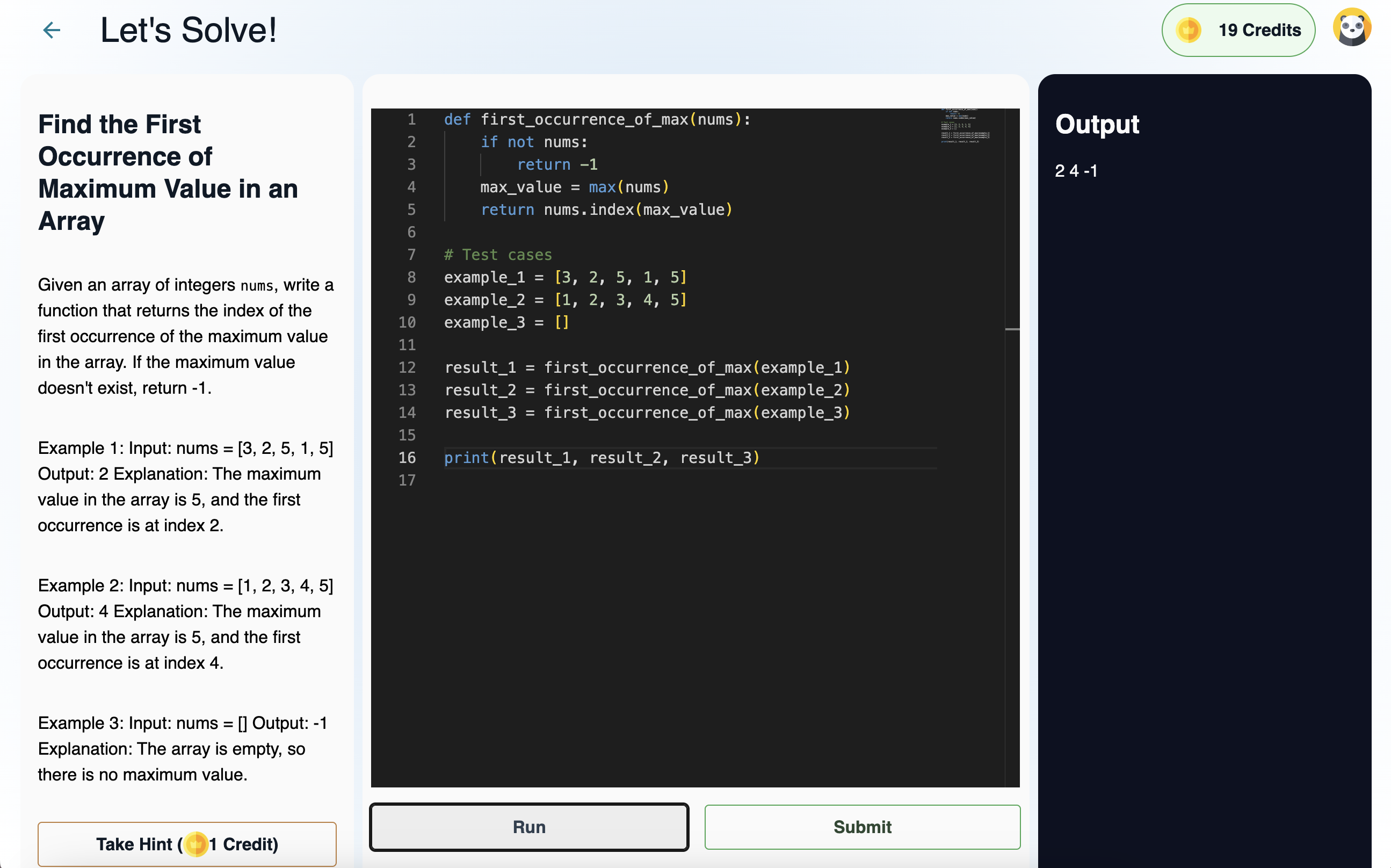Click the '# Test cases' comment line
This screenshot has height=868, width=1391.
pos(497,255)
